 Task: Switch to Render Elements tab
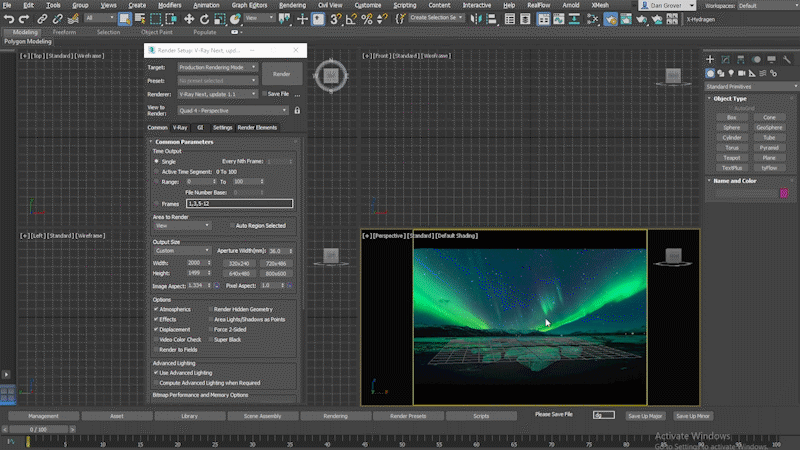(x=258, y=128)
